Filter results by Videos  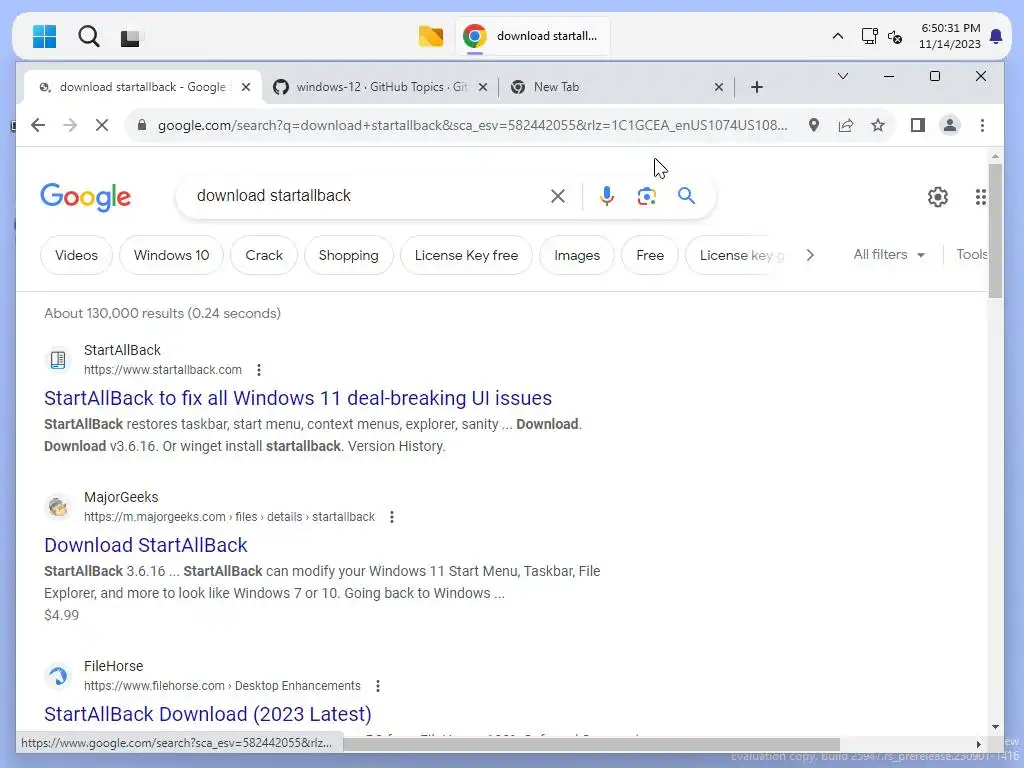[x=76, y=255]
